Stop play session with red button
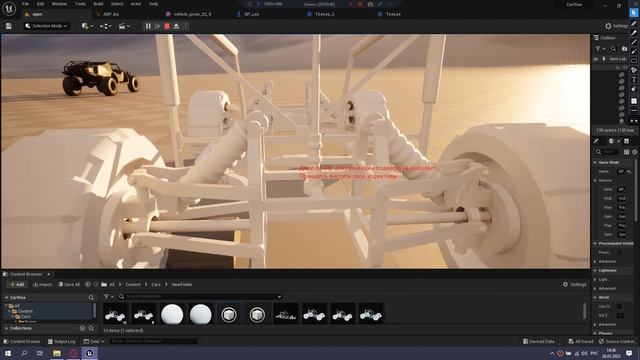Screen dimensions: 640x360 click(167, 26)
